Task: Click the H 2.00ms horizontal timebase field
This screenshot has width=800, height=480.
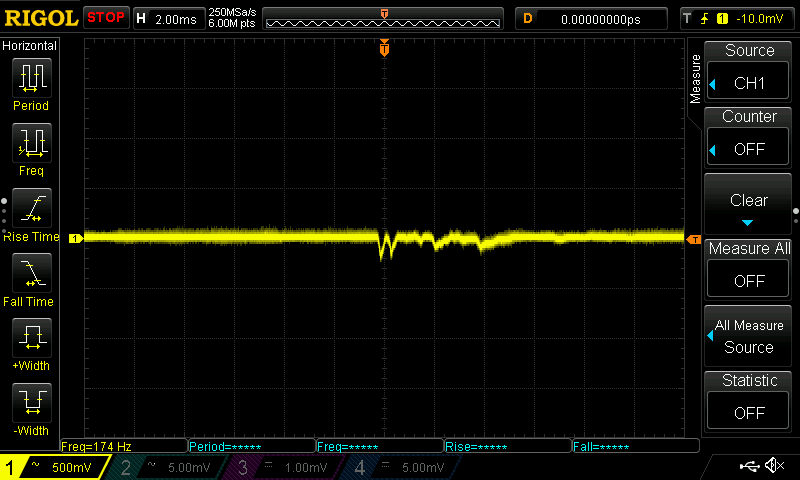Action: click(169, 19)
